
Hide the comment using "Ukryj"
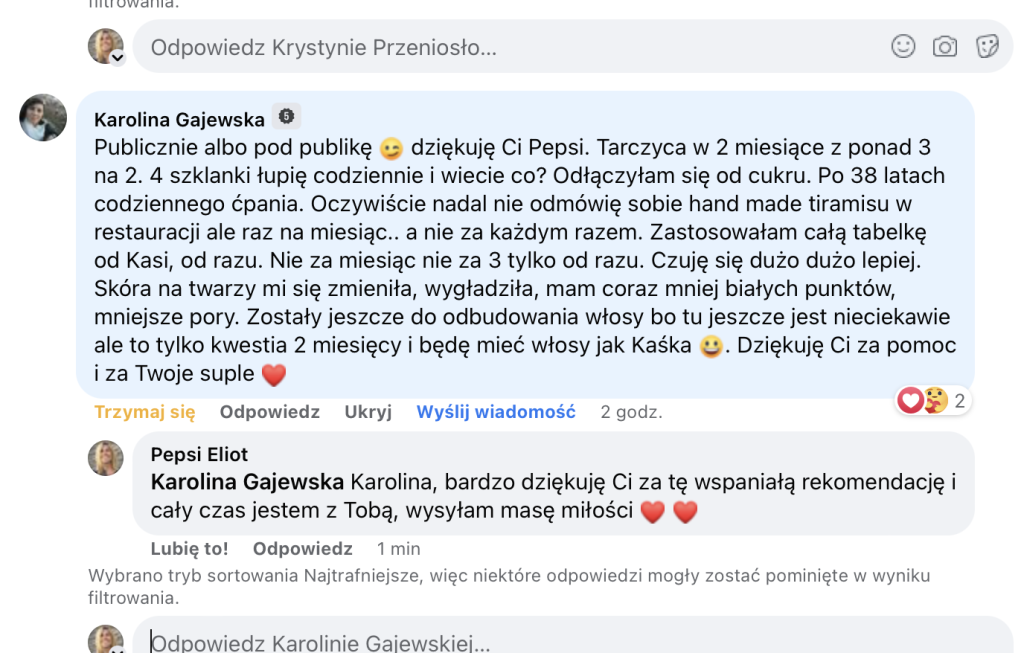click(368, 412)
